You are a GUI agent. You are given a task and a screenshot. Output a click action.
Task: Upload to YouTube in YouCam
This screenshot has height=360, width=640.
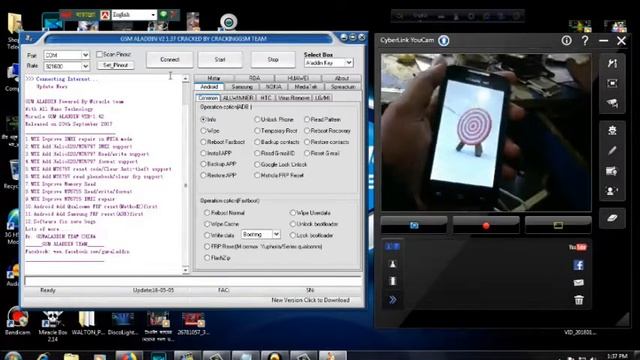click(x=578, y=247)
